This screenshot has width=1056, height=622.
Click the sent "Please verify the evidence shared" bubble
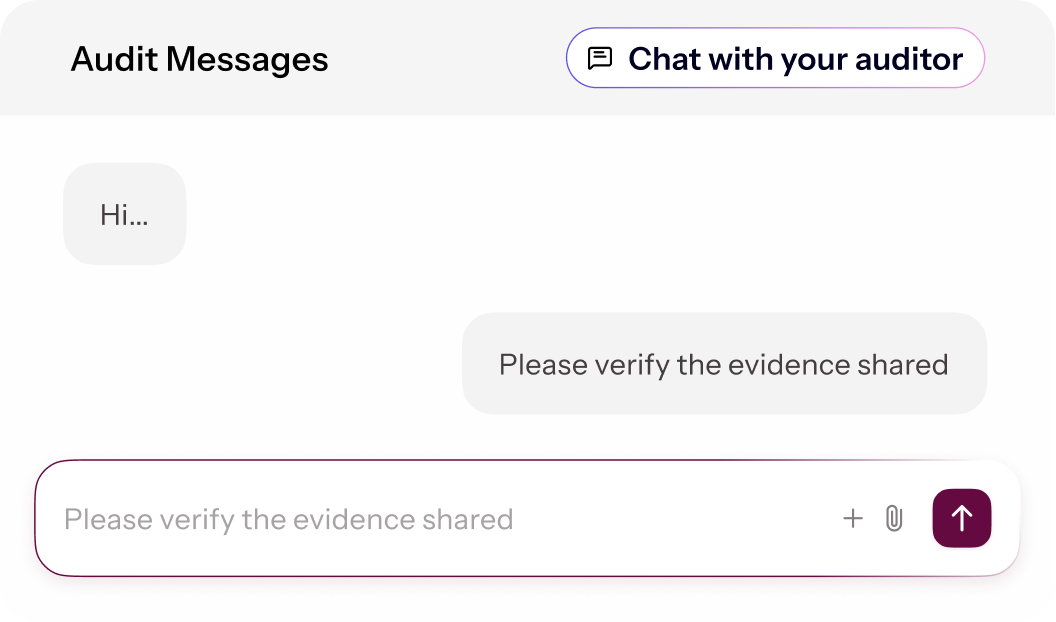tap(724, 364)
